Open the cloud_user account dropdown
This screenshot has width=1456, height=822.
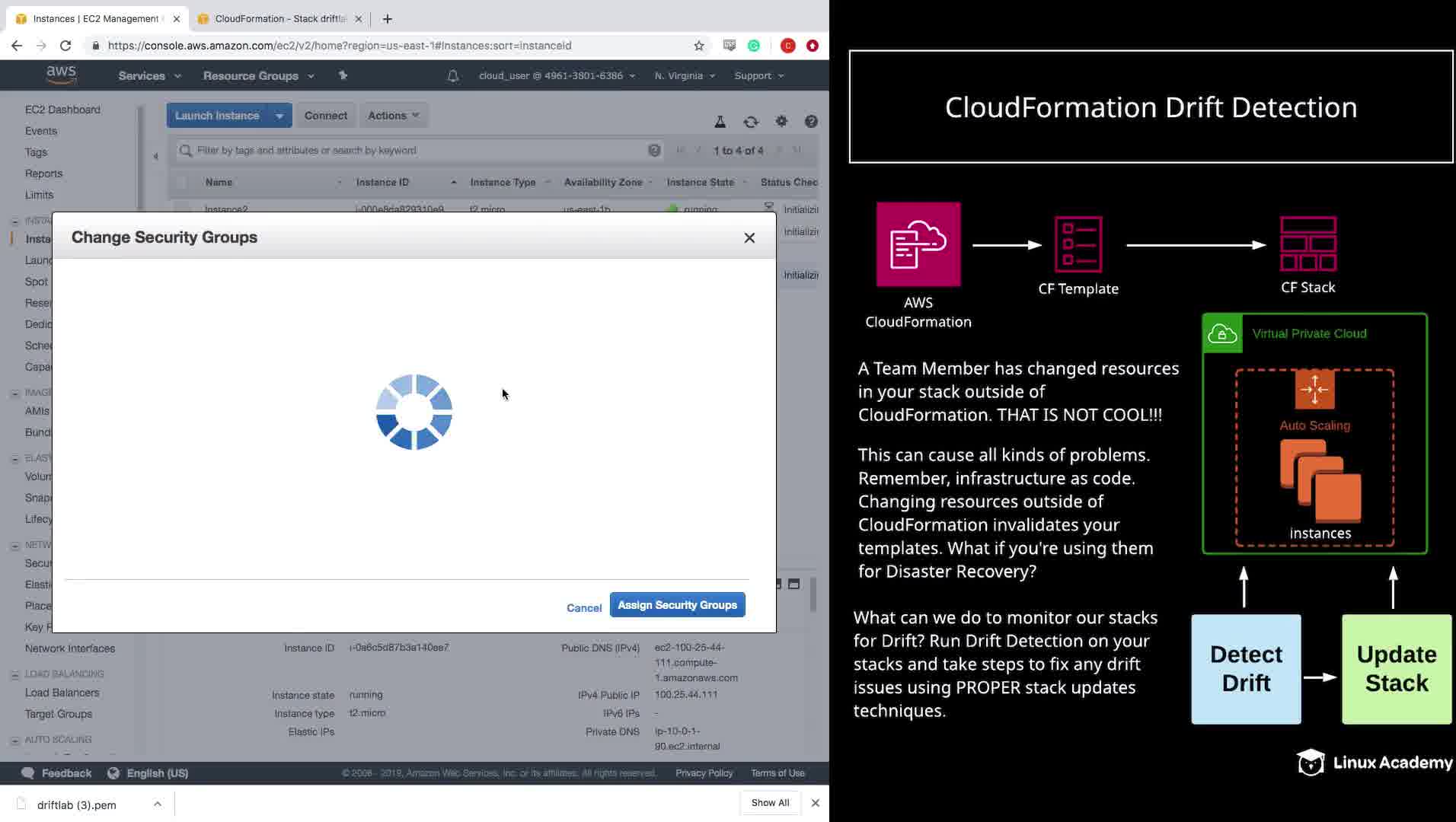(x=557, y=76)
